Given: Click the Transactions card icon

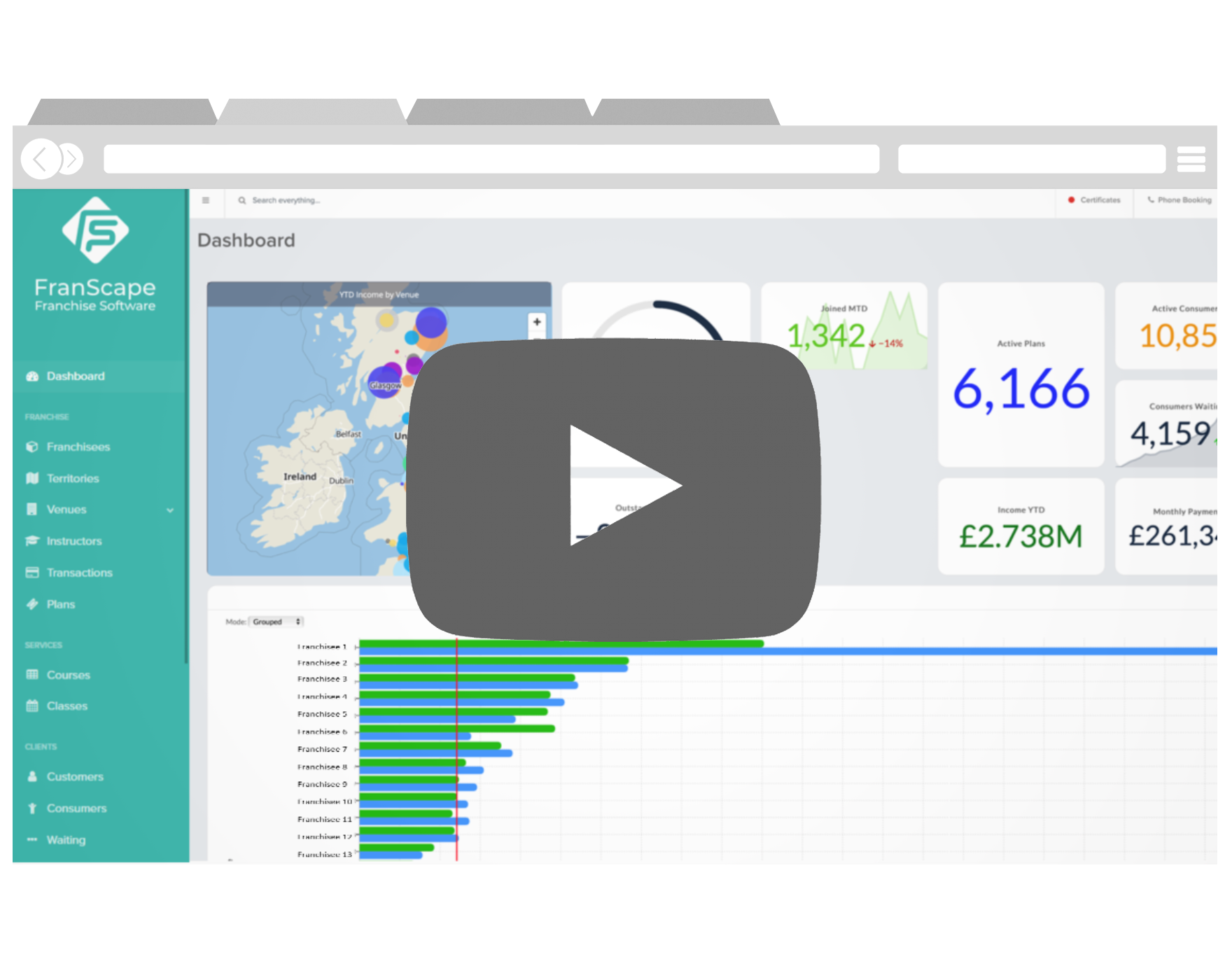Looking at the screenshot, I should coord(32,573).
